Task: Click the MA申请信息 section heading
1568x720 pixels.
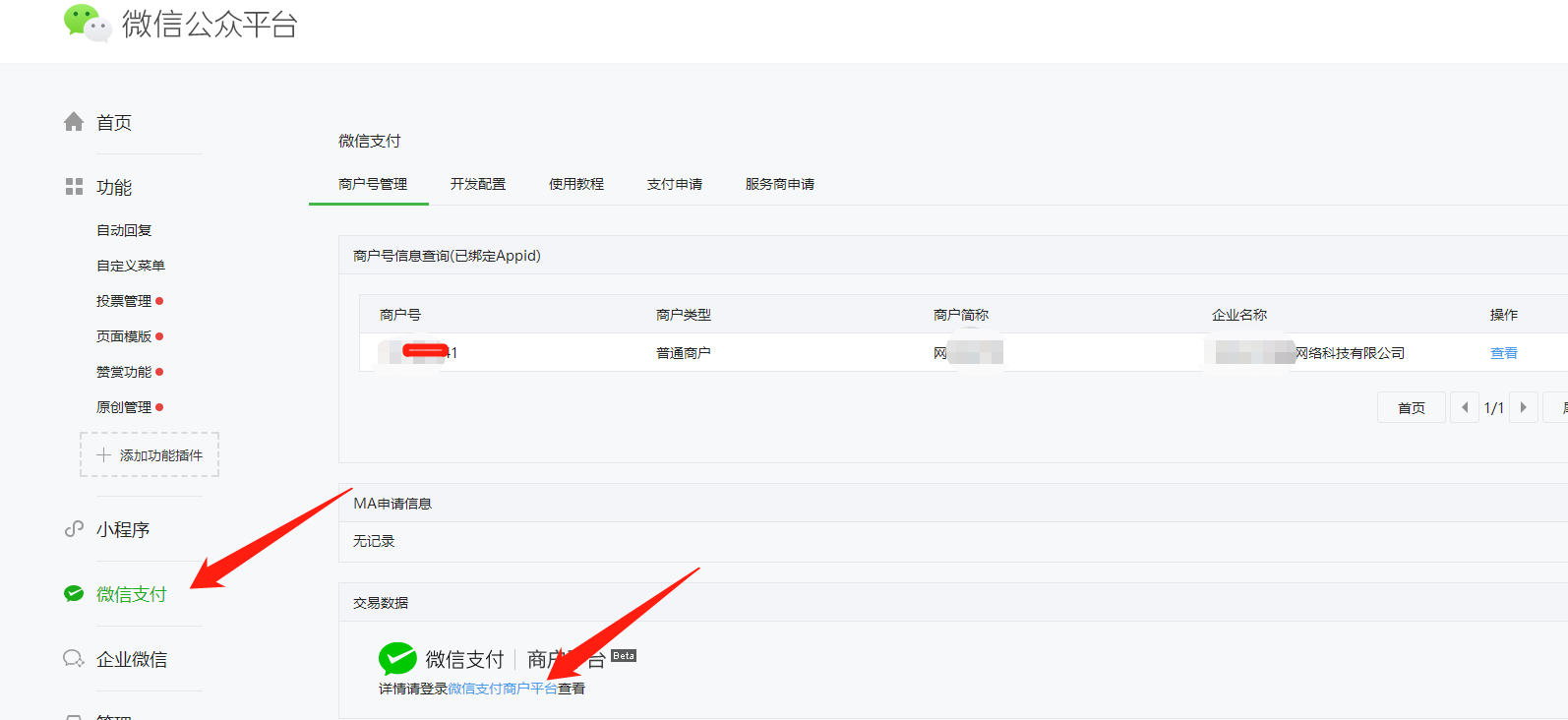Action: 392,504
